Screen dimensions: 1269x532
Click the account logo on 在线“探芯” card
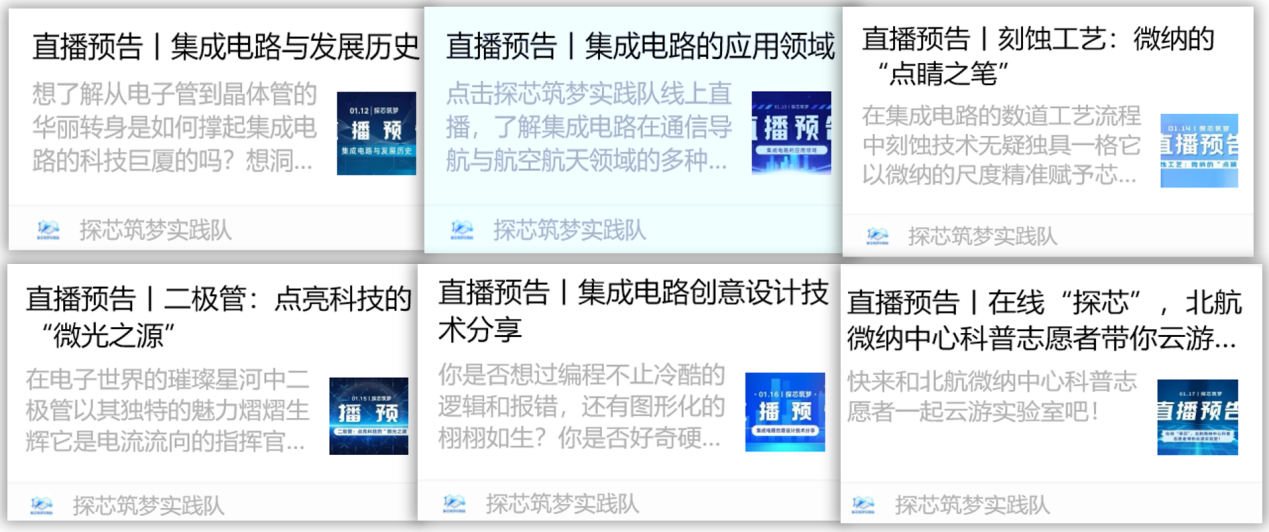click(864, 505)
